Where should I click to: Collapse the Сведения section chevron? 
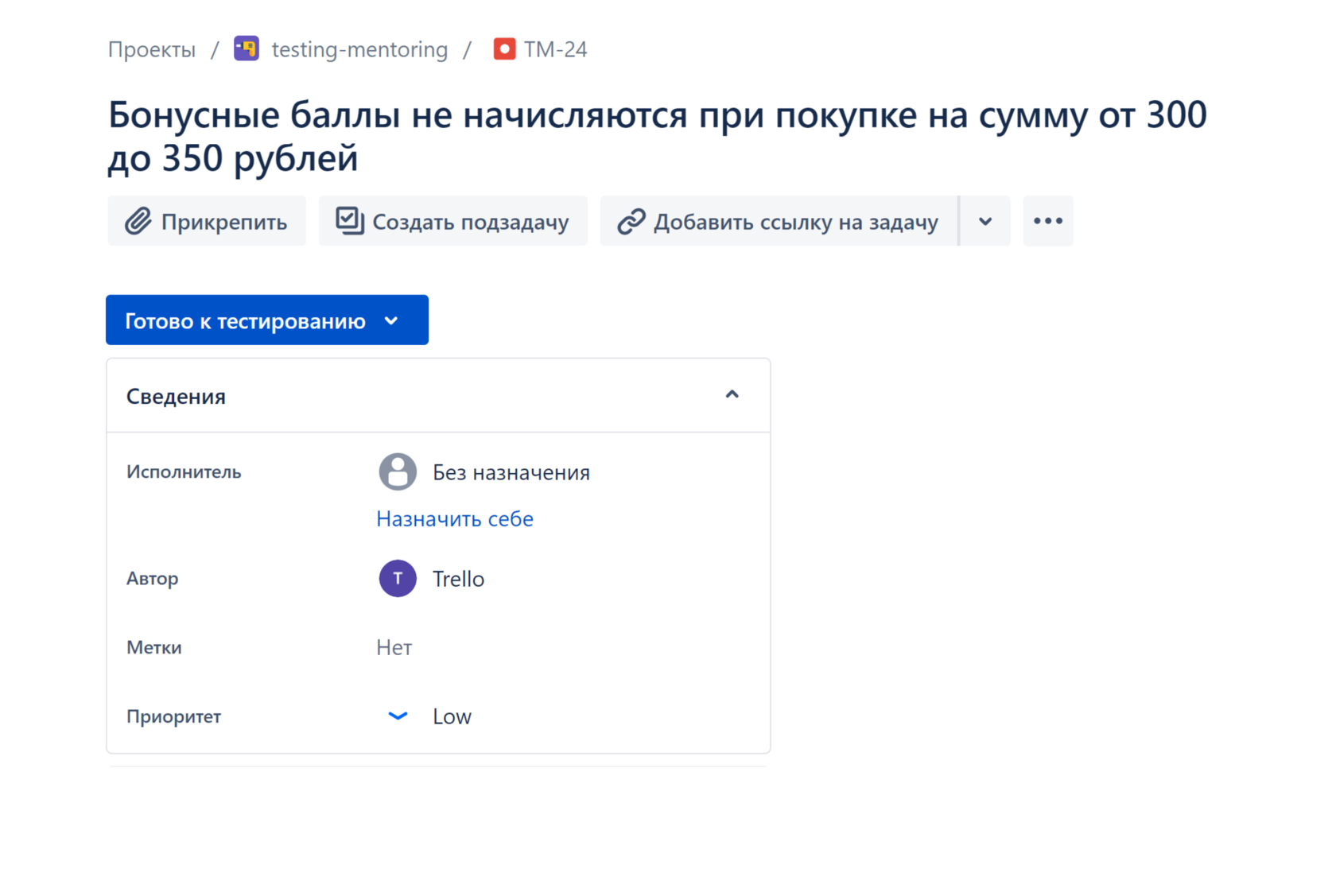pyautogui.click(x=732, y=395)
